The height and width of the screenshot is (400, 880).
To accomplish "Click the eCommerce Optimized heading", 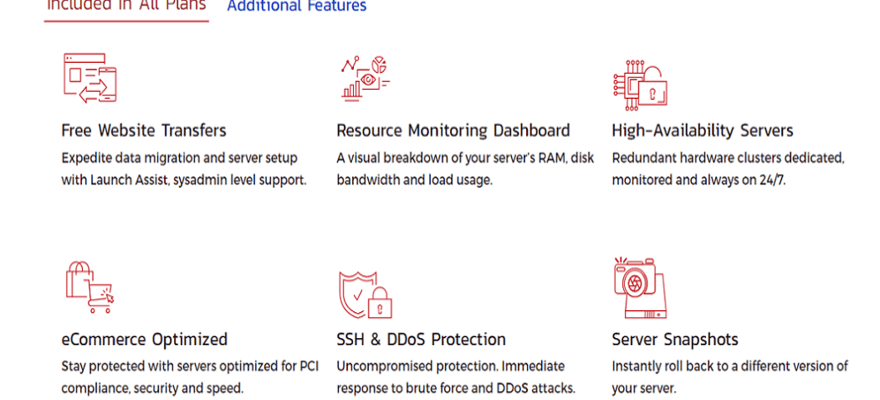I will (x=144, y=340).
